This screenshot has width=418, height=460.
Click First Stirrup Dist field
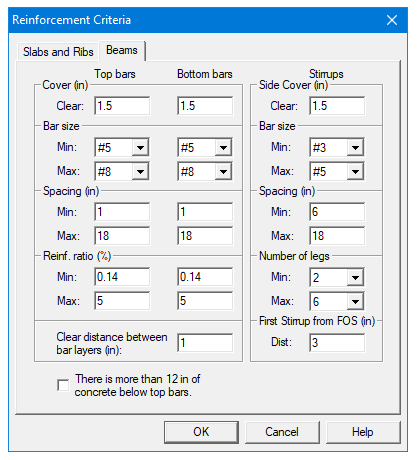pyautogui.click(x=337, y=343)
